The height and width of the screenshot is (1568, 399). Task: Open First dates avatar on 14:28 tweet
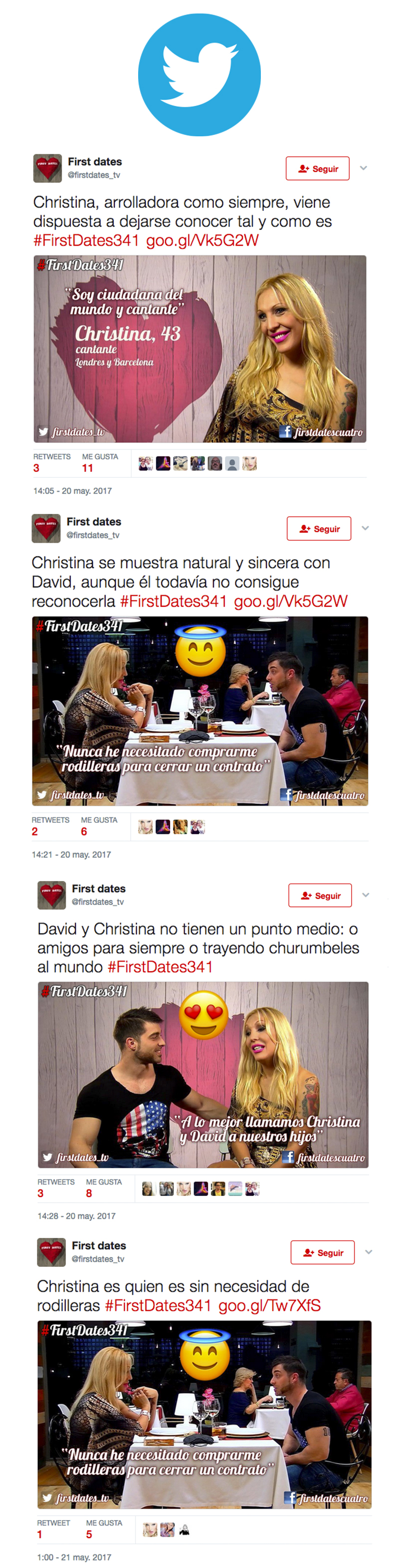coord(52,895)
